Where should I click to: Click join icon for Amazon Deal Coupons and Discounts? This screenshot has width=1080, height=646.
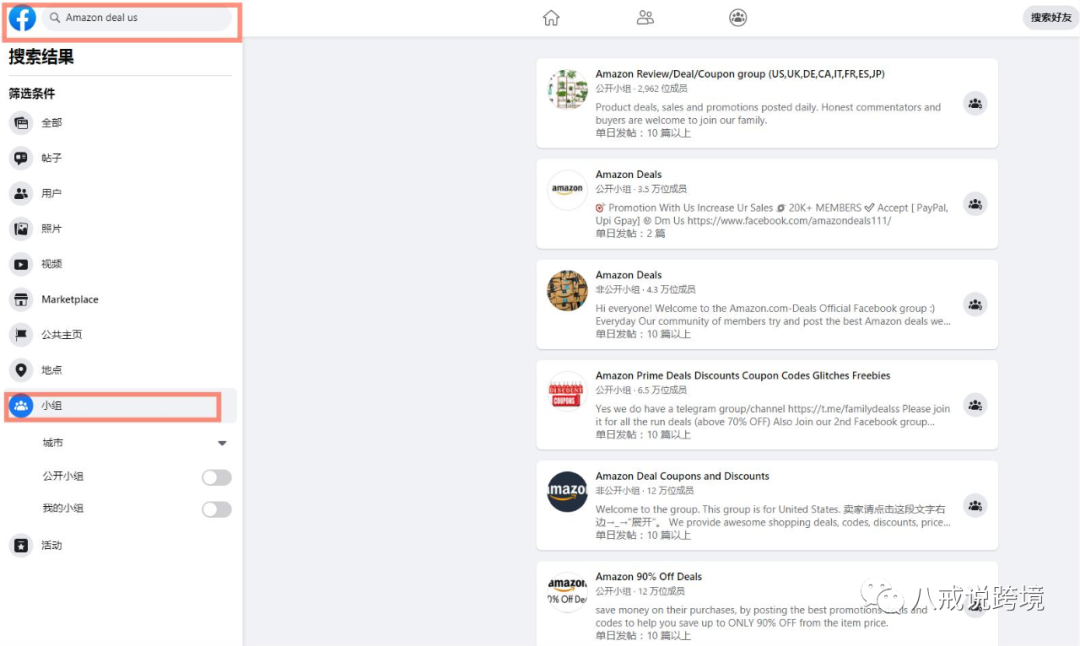pos(975,506)
